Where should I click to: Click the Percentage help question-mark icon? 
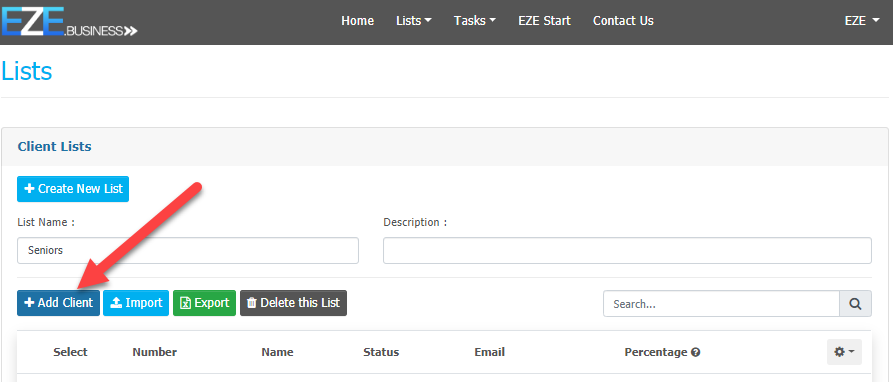click(x=695, y=352)
